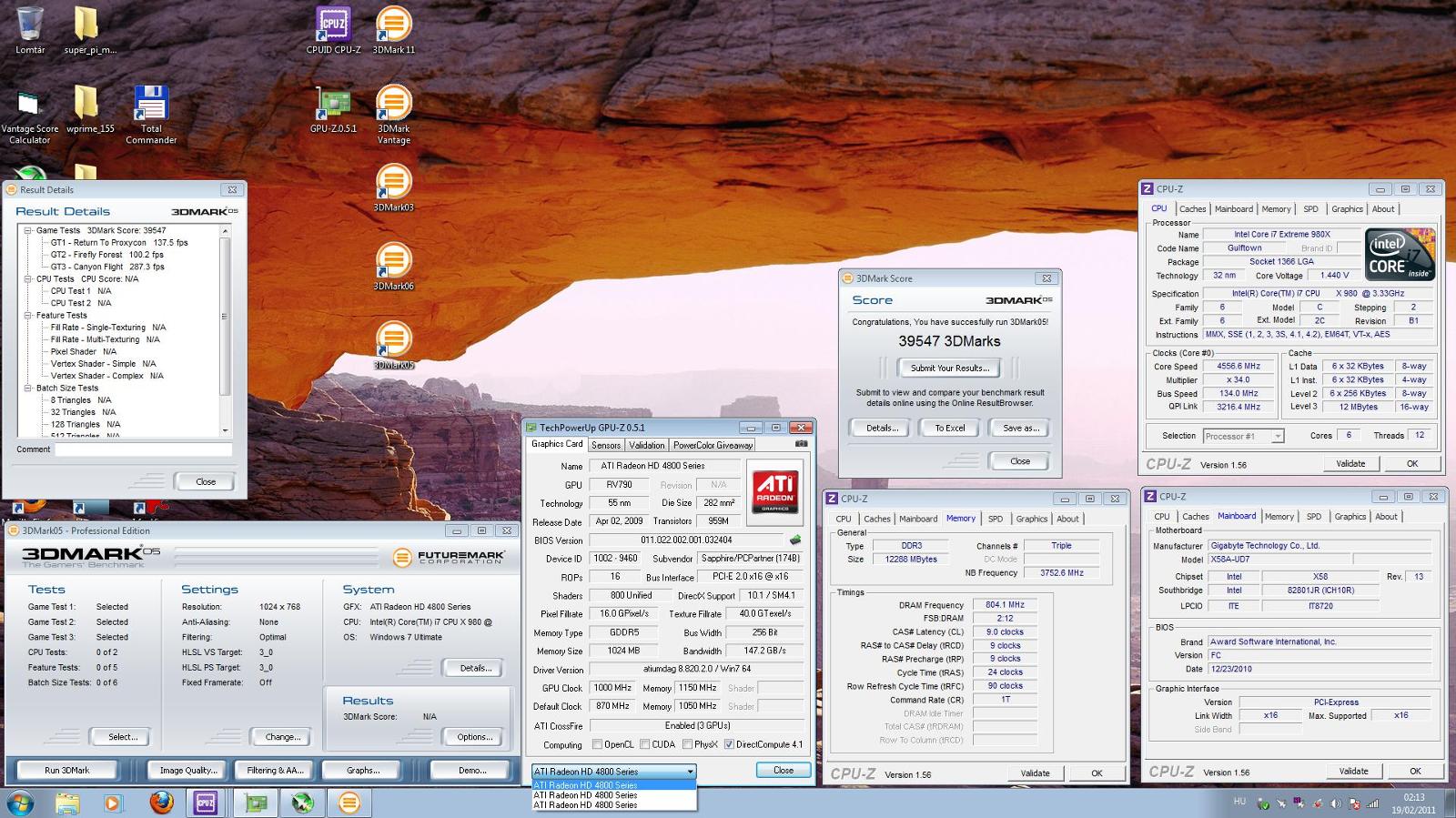Toggle the OpenCL checkbox in GPU-Z
Screen dimensions: 1456x818
click(x=597, y=744)
